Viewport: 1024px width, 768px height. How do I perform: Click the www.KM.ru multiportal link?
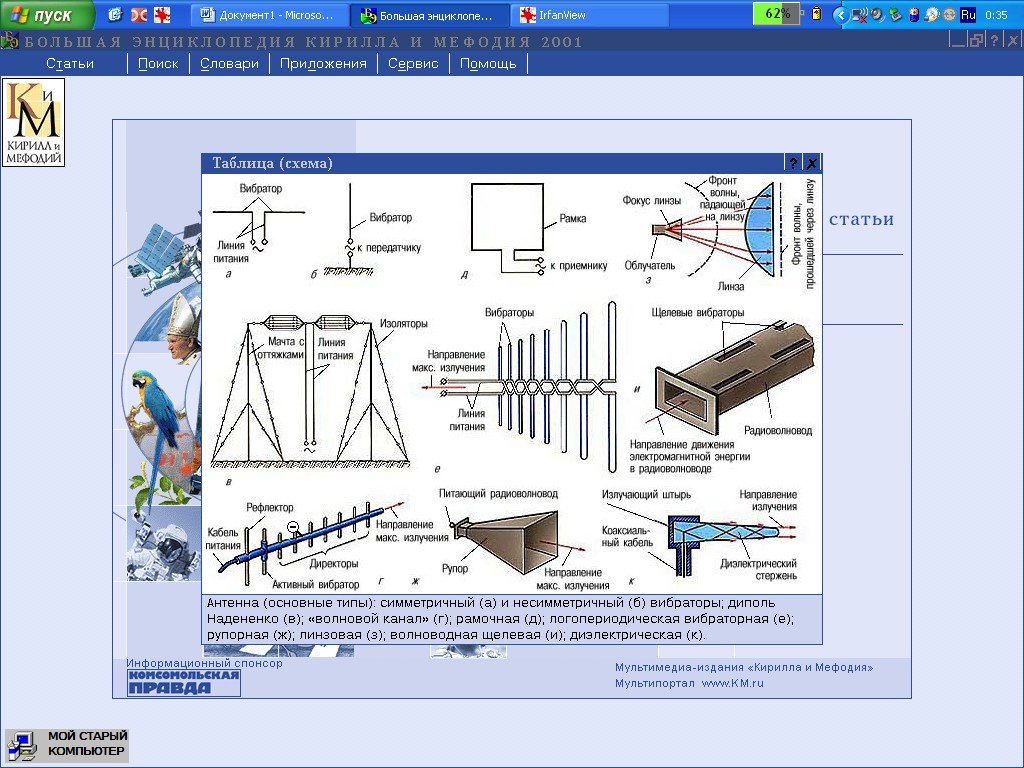pyautogui.click(x=732, y=683)
